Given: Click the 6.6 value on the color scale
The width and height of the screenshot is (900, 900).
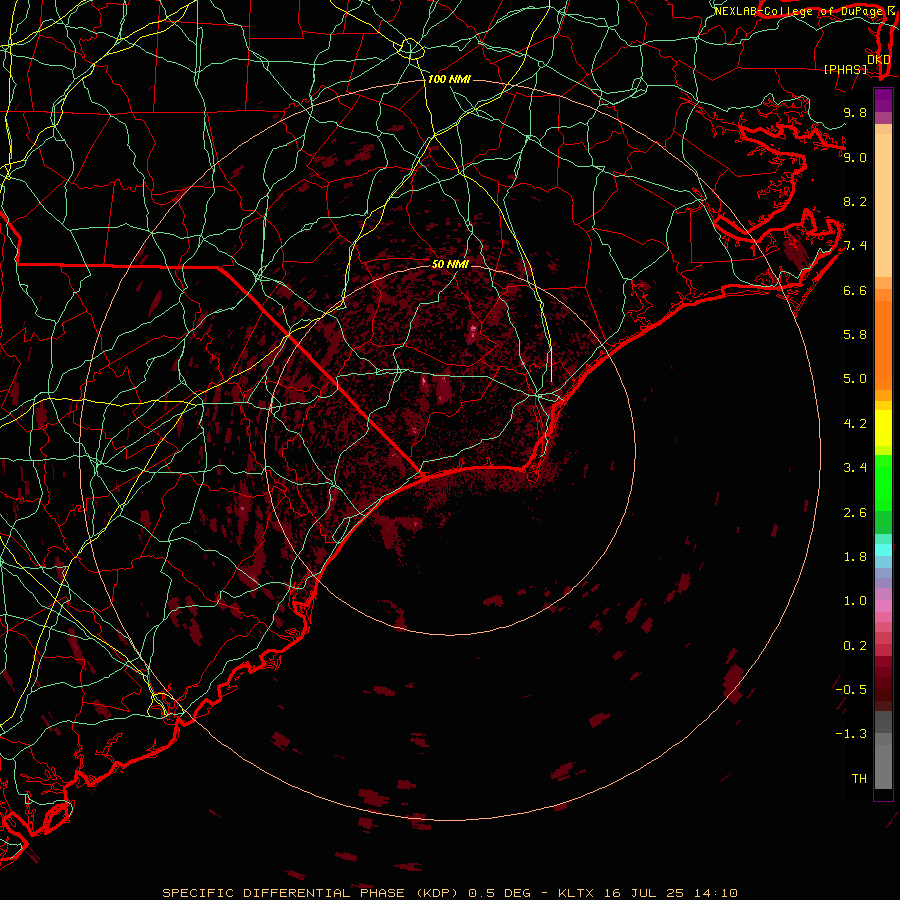Looking at the screenshot, I should [x=855, y=290].
